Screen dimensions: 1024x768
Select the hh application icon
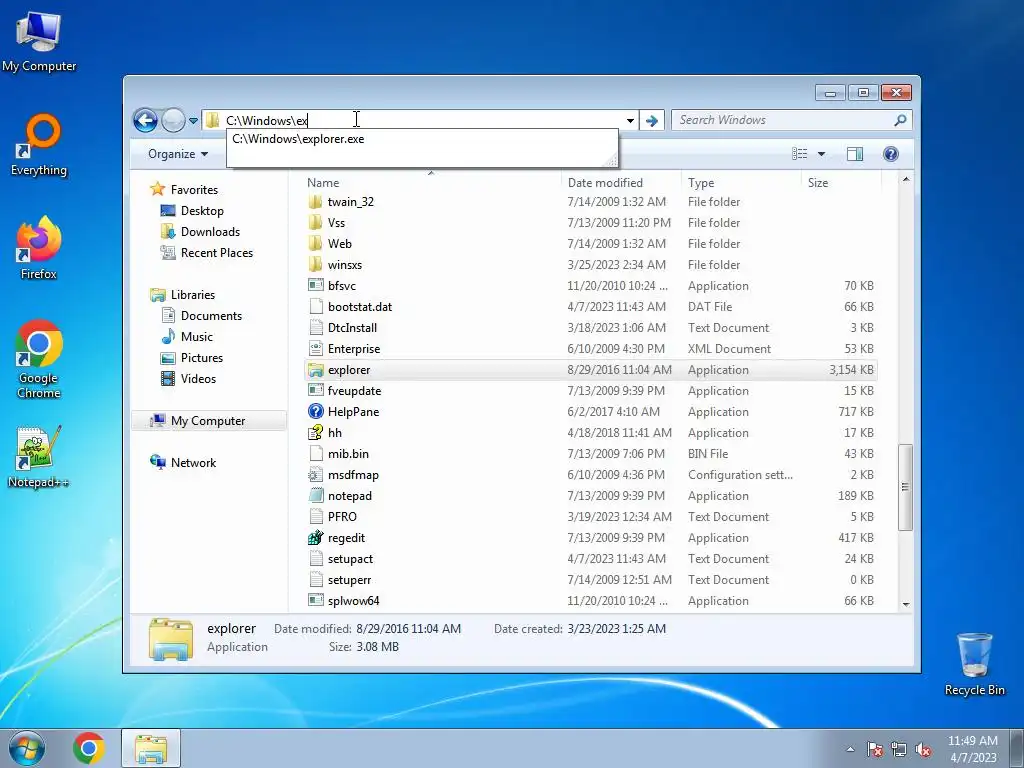[315, 432]
